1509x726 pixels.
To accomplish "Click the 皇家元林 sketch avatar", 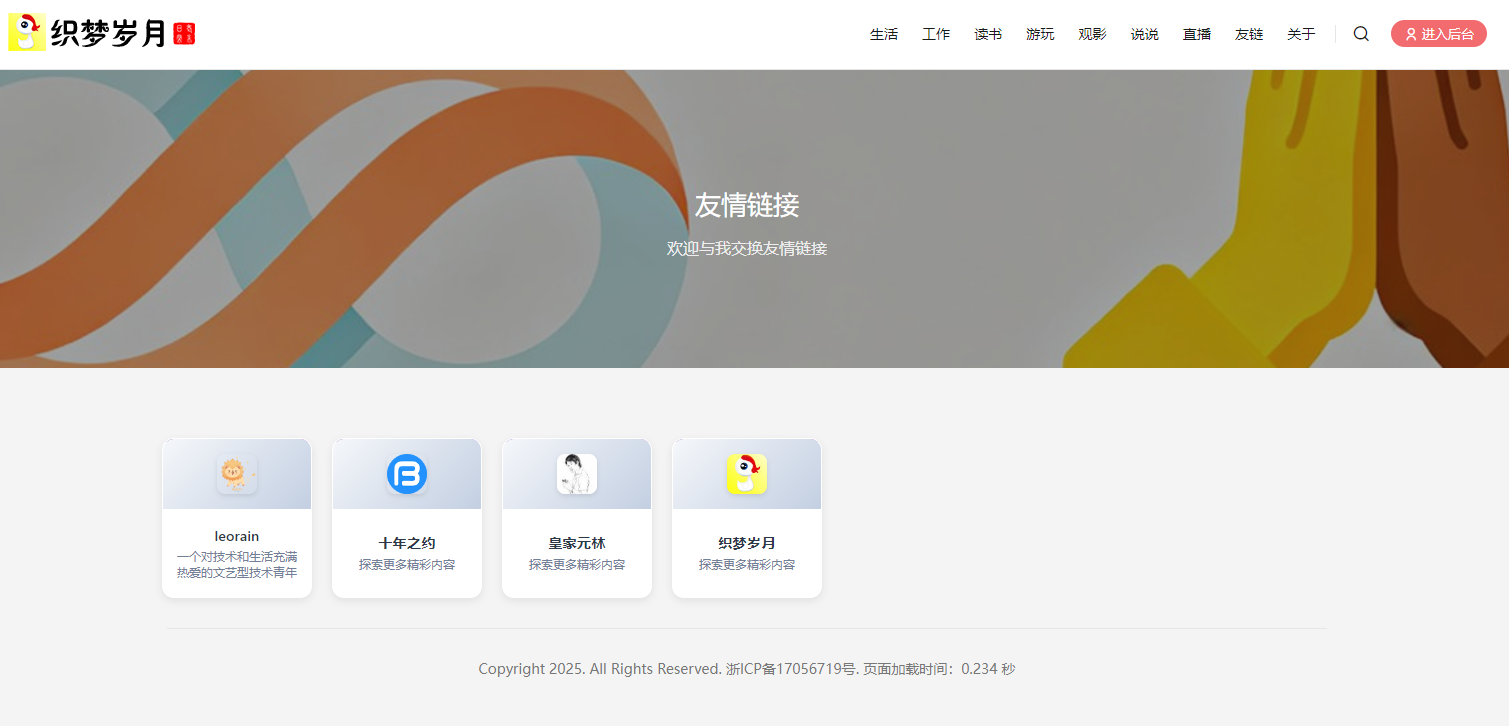I will (577, 474).
